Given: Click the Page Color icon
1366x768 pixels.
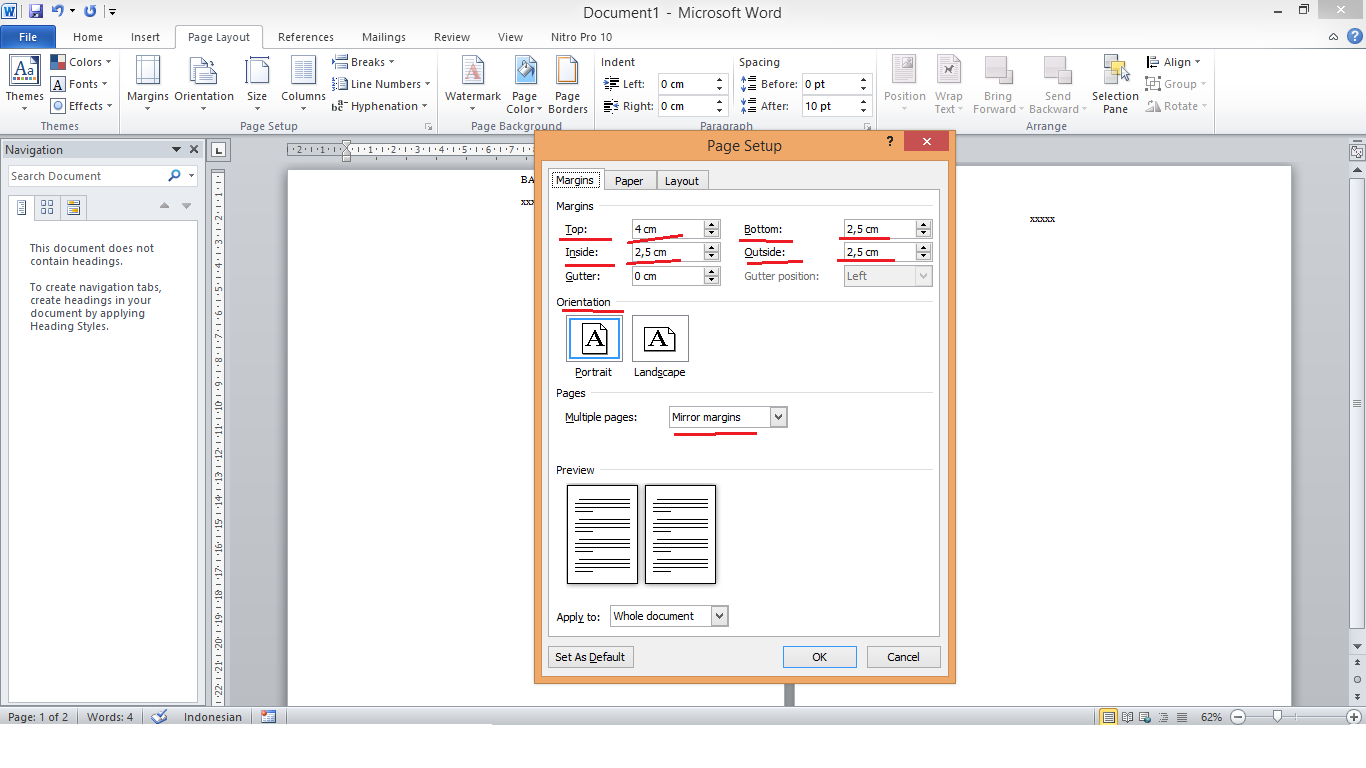Looking at the screenshot, I should 524,84.
